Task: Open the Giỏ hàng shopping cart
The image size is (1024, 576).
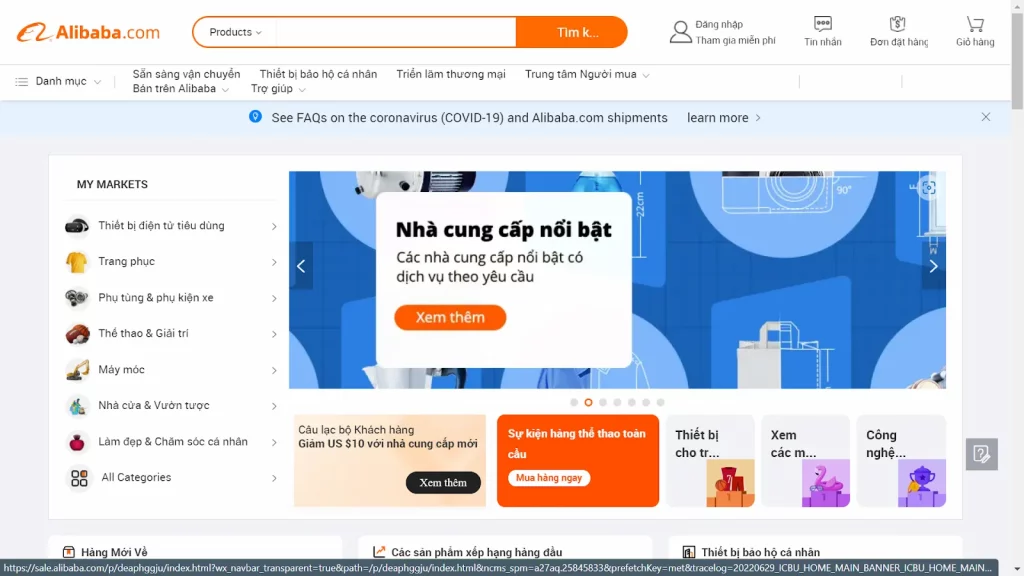Action: click(x=975, y=24)
